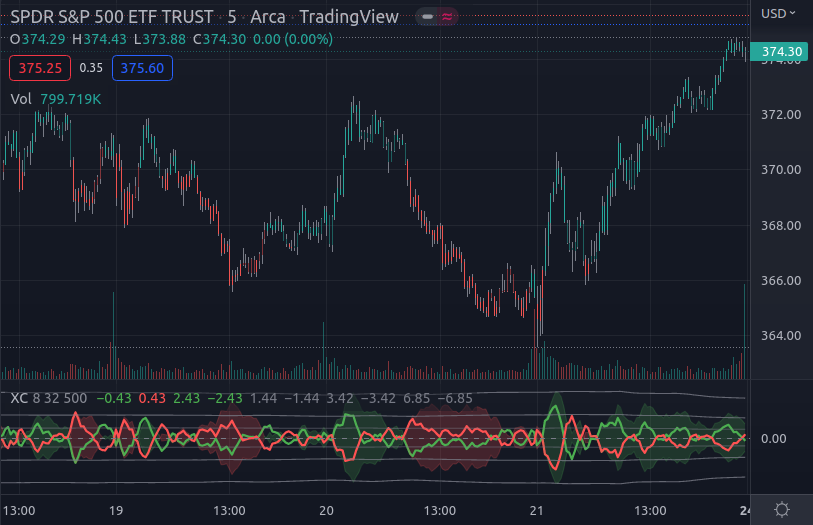The width and height of the screenshot is (813, 525).
Task: Click the L373.88 low value
Action: pyautogui.click(x=160, y=39)
